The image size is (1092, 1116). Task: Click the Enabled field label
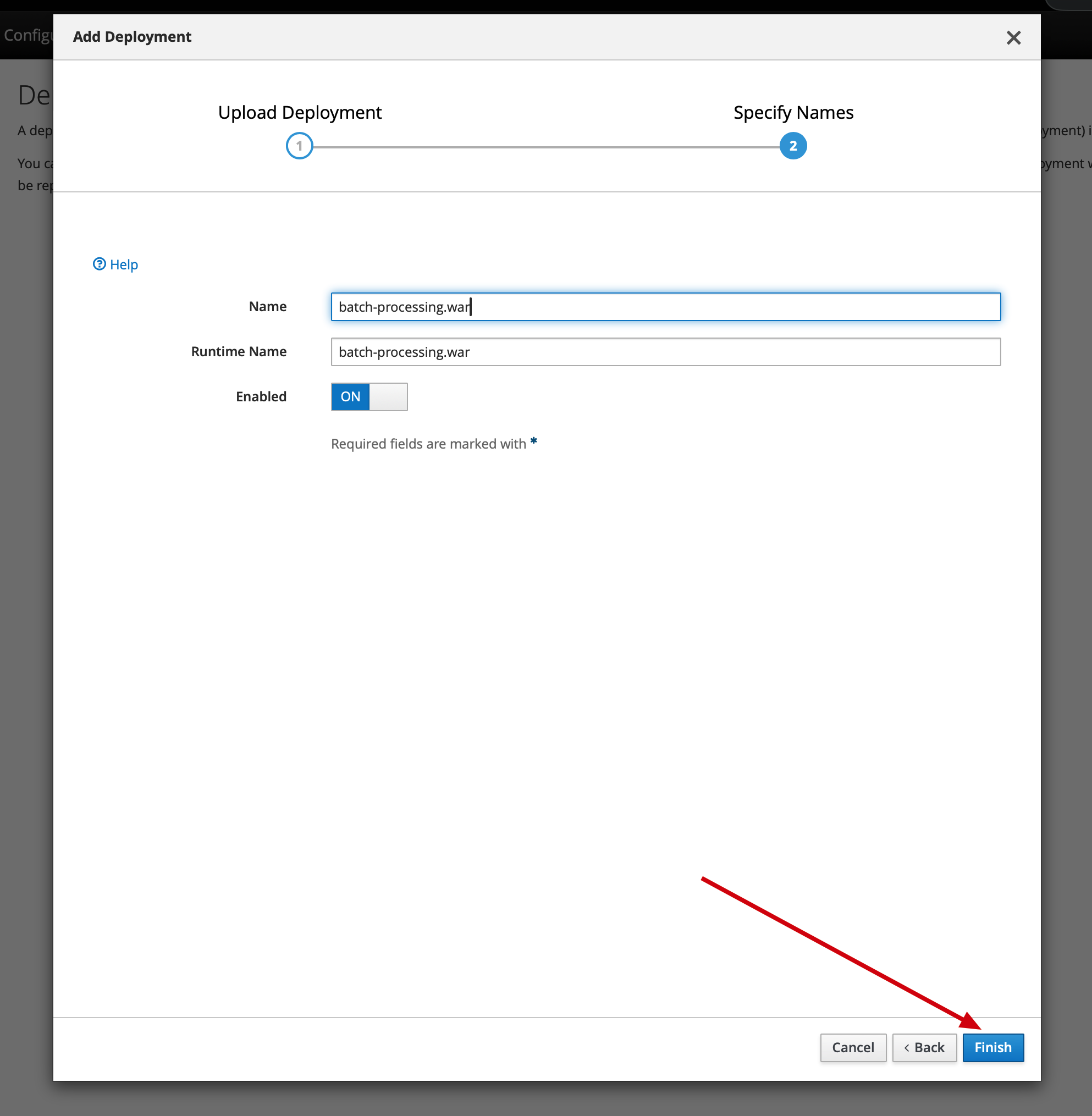(x=261, y=397)
